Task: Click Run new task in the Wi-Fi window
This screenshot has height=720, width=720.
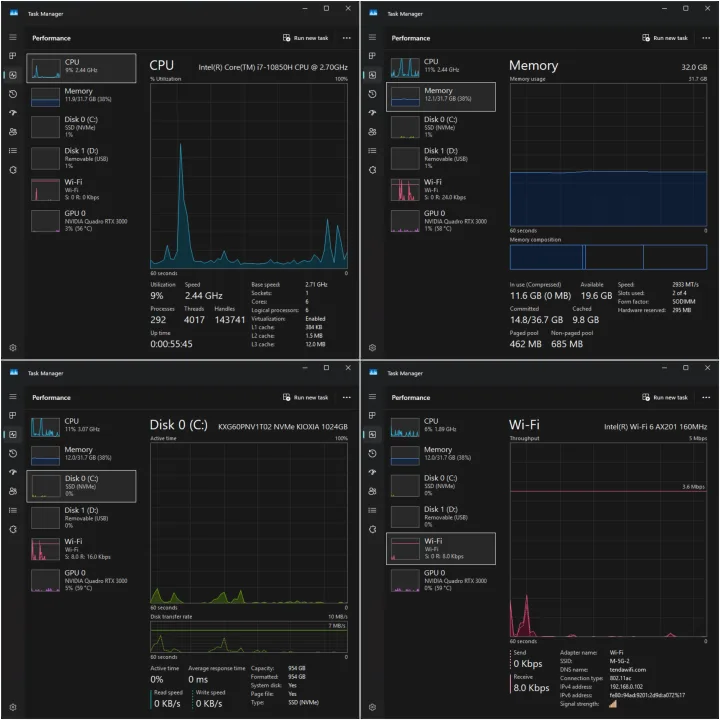Action: [665, 398]
